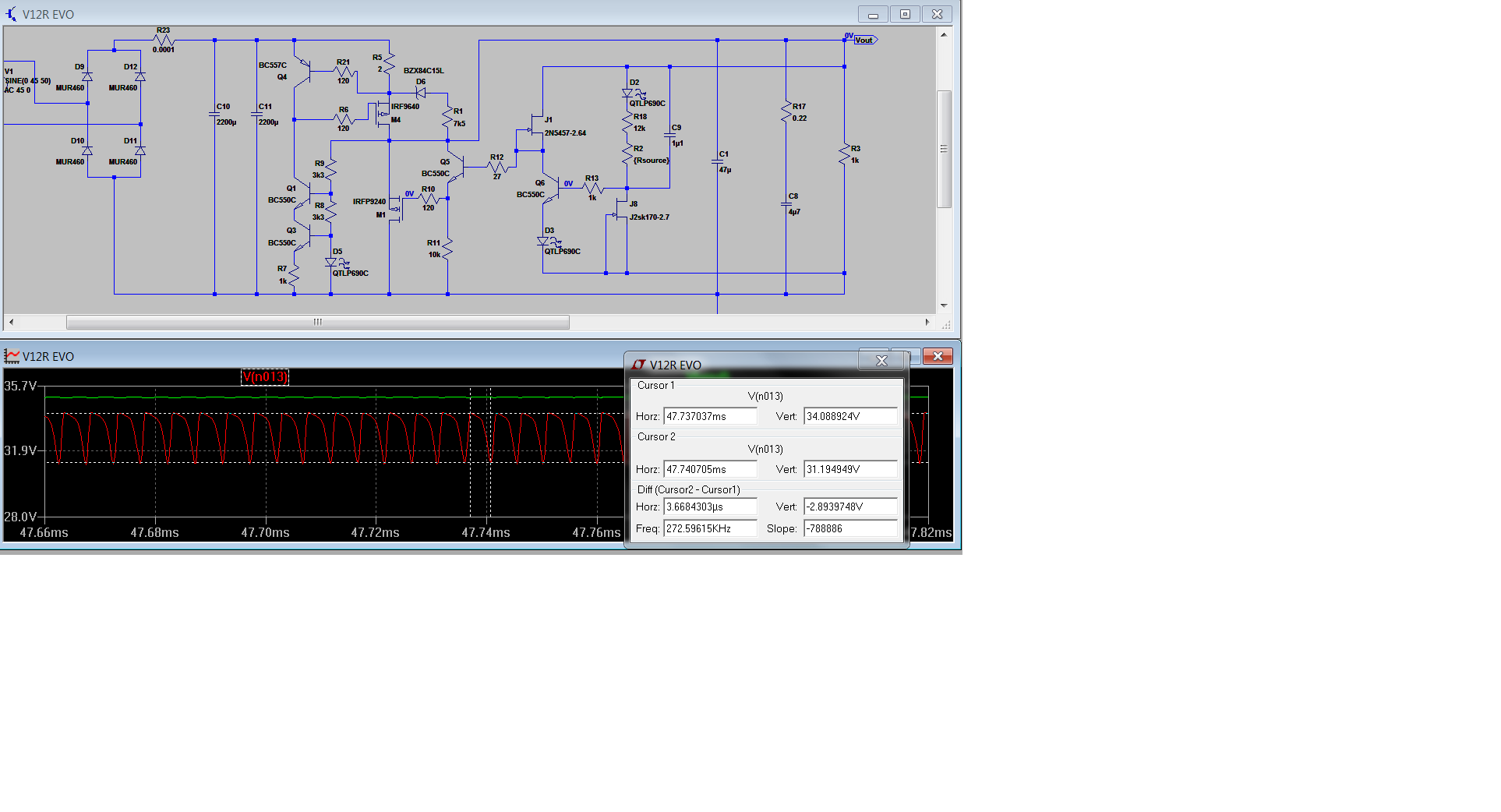1501x812 pixels.
Task: Select transistor Q1 BC550C symbol
Action: pyautogui.click(x=302, y=192)
